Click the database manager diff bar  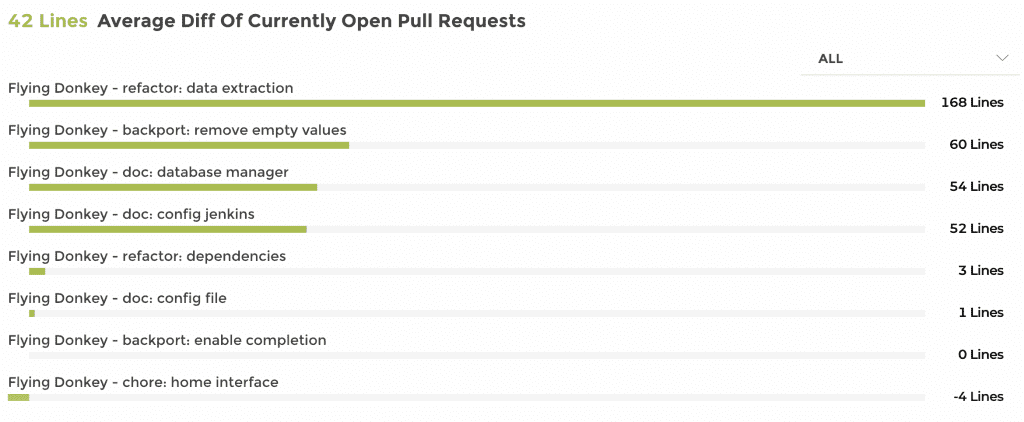pyautogui.click(x=173, y=187)
